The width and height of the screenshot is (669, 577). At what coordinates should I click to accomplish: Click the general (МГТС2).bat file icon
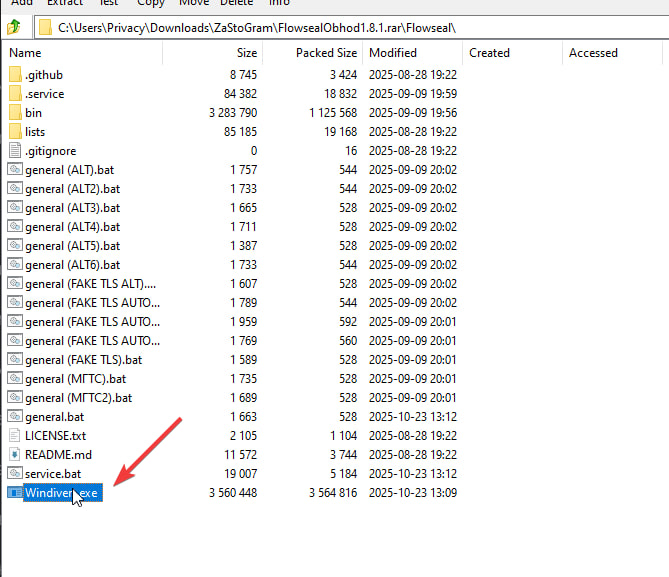[15, 397]
